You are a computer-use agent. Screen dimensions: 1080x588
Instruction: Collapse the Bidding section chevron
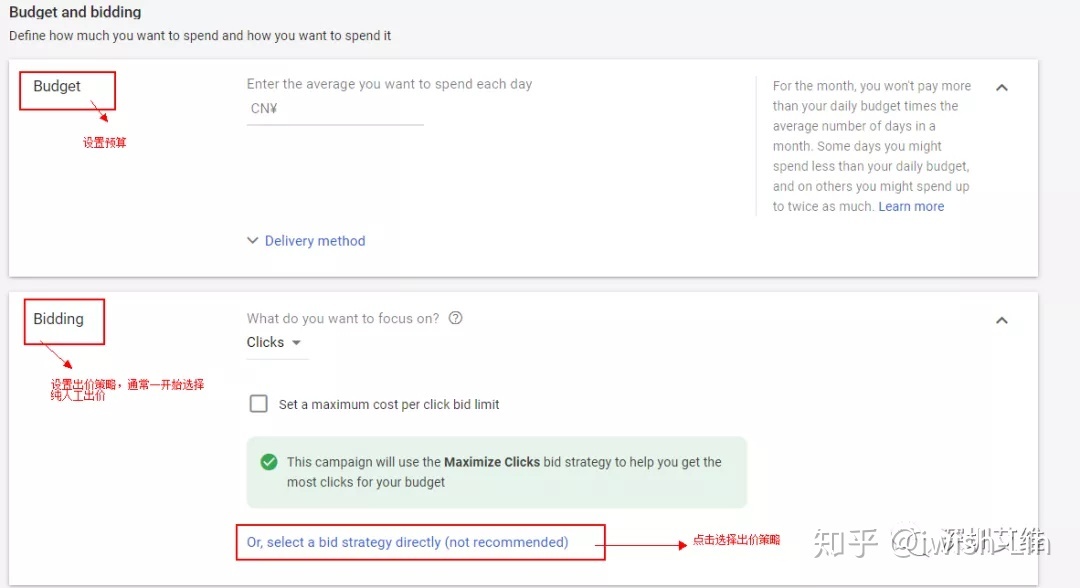[1001, 320]
